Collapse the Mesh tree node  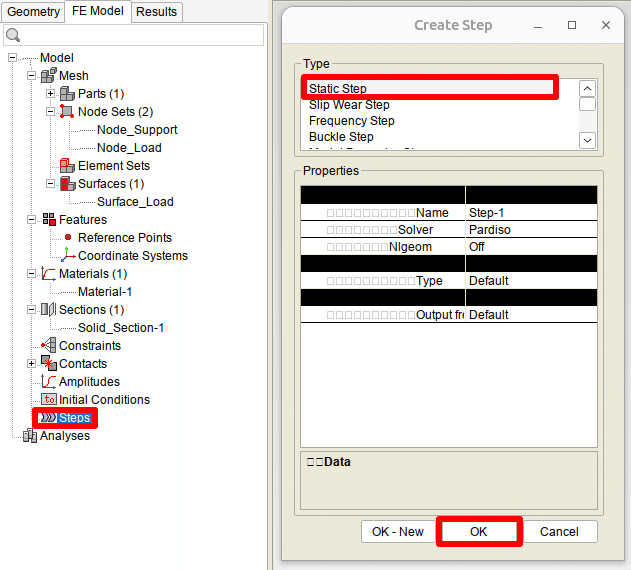pos(31,76)
